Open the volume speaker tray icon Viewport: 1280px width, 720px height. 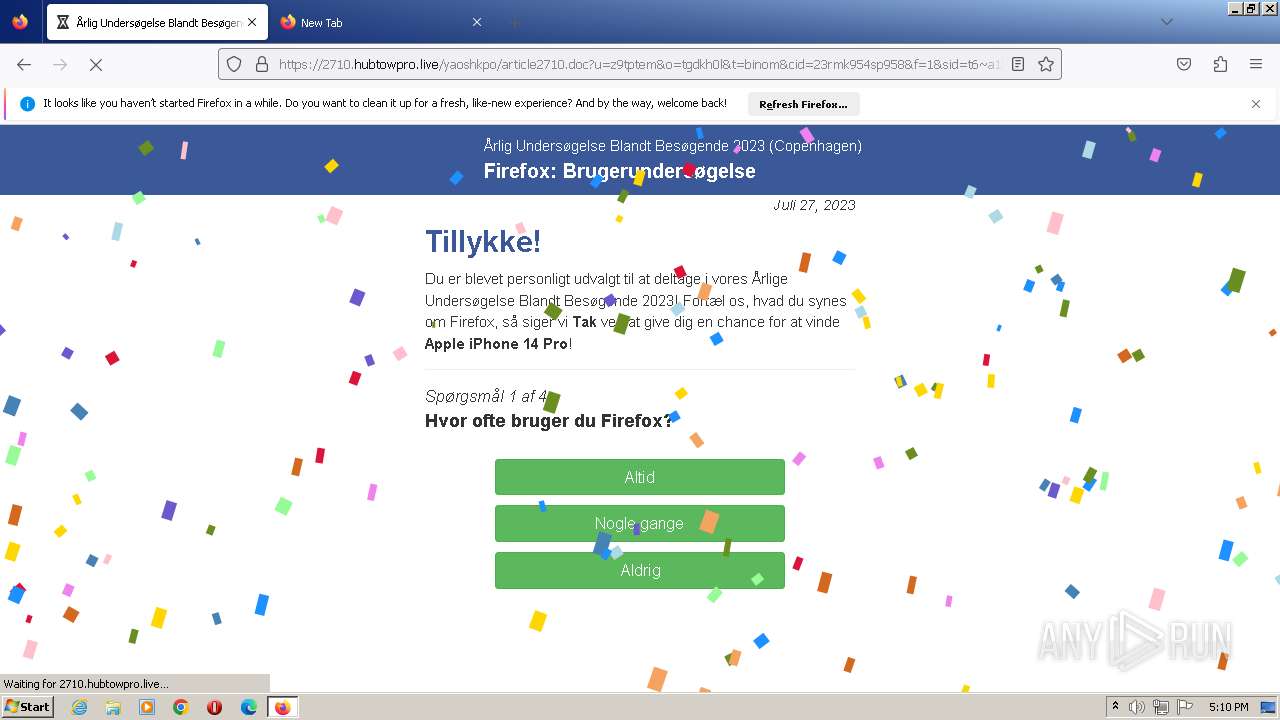(x=1137, y=707)
